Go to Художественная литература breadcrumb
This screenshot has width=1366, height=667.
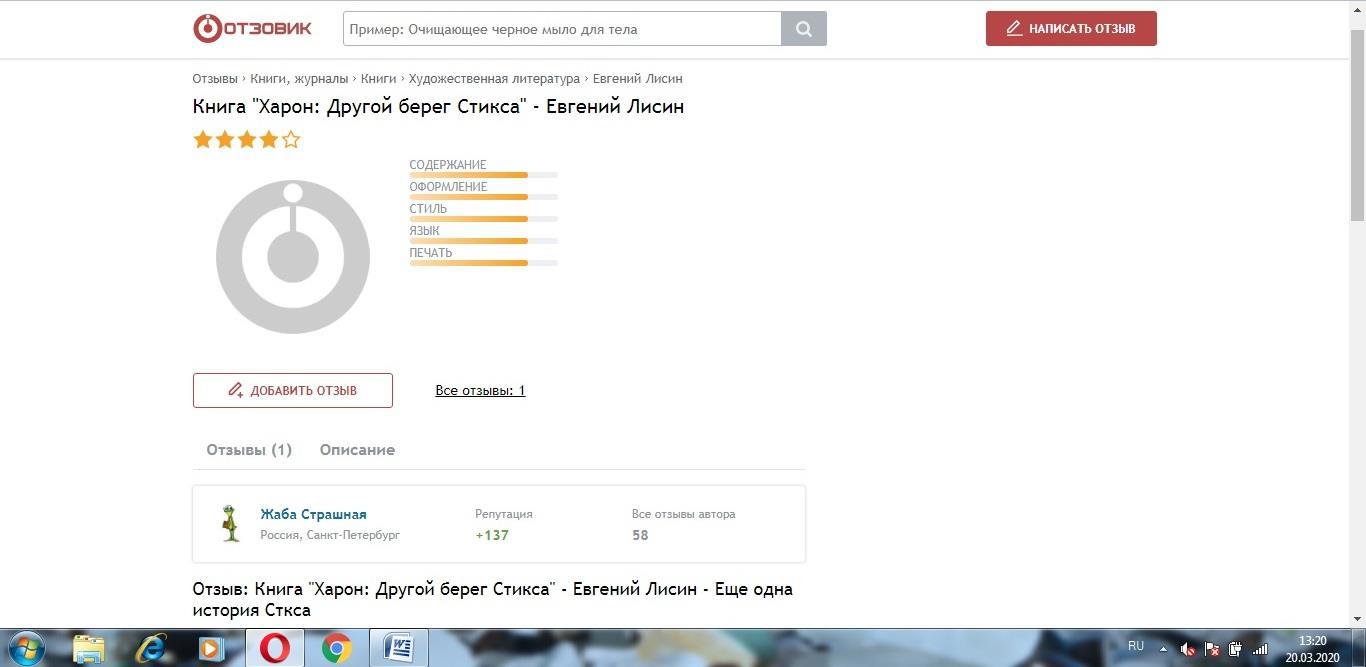coord(494,78)
